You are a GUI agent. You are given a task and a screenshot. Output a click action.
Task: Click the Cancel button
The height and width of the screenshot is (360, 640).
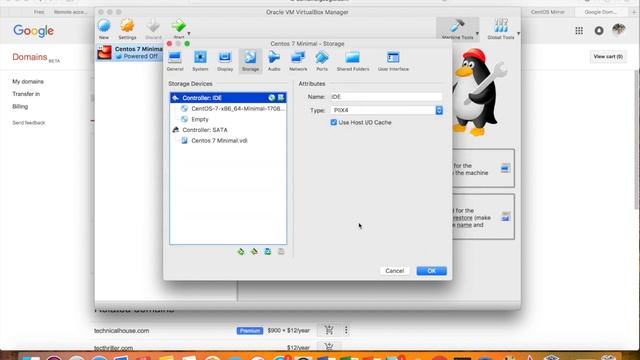[x=394, y=271]
